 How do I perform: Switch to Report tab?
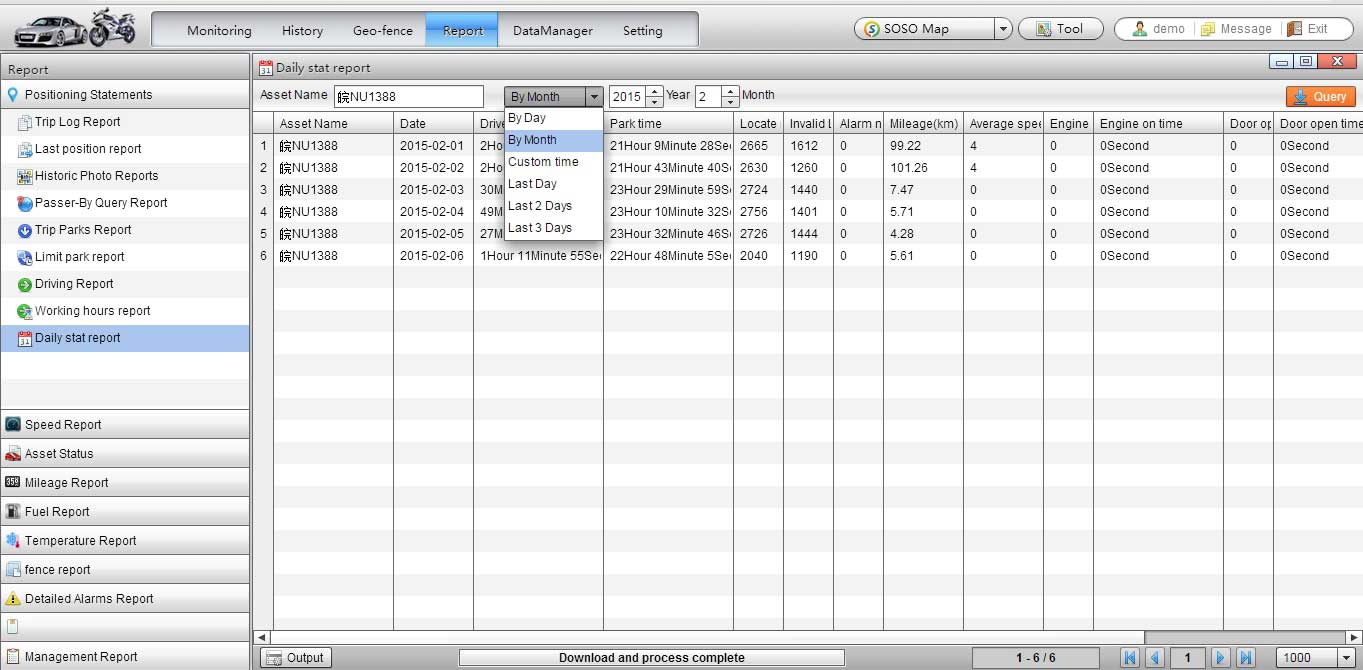[x=463, y=30]
